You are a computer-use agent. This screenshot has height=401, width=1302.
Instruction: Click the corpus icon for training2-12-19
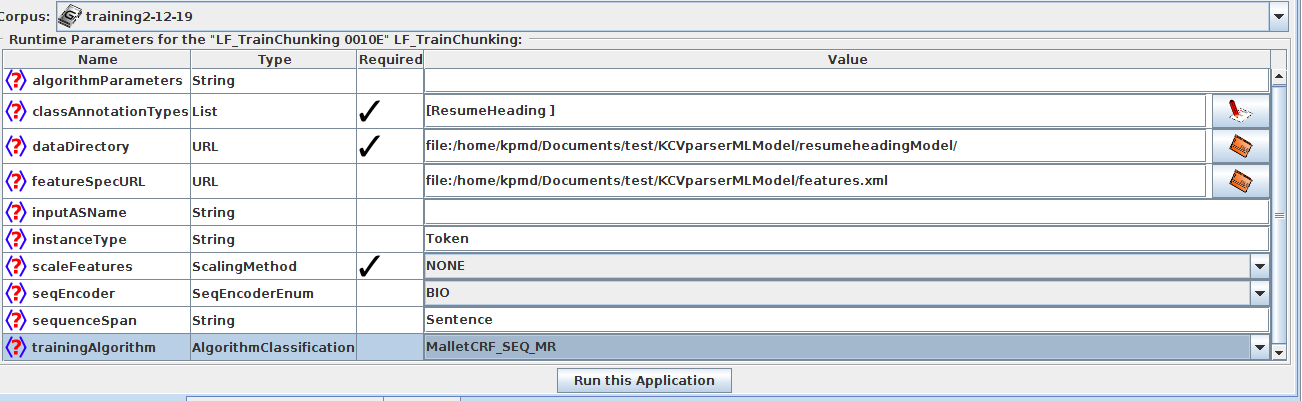point(70,16)
